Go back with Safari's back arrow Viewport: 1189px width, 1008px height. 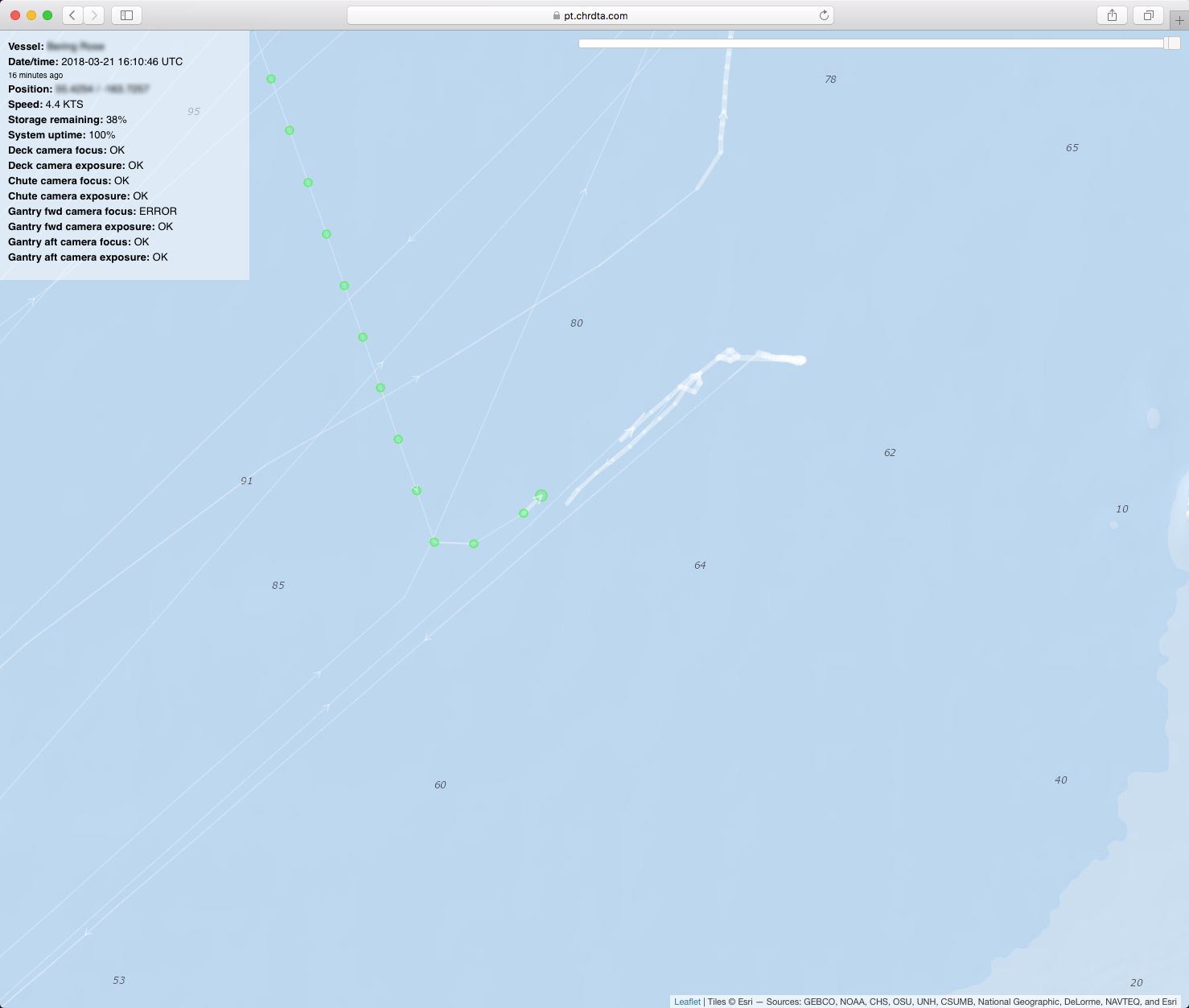[72, 15]
